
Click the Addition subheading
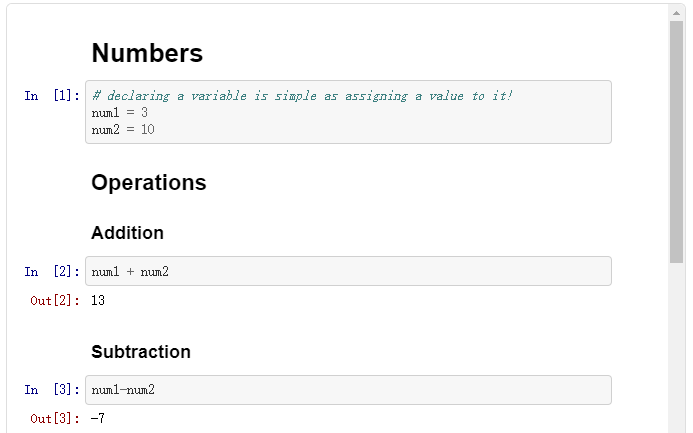[x=127, y=233]
